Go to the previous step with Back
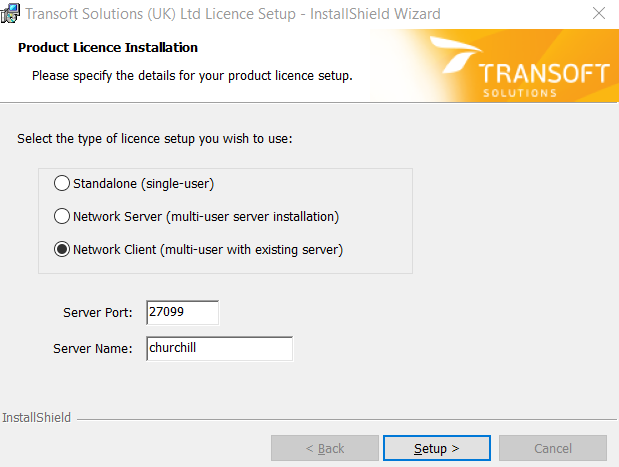 click(x=325, y=448)
